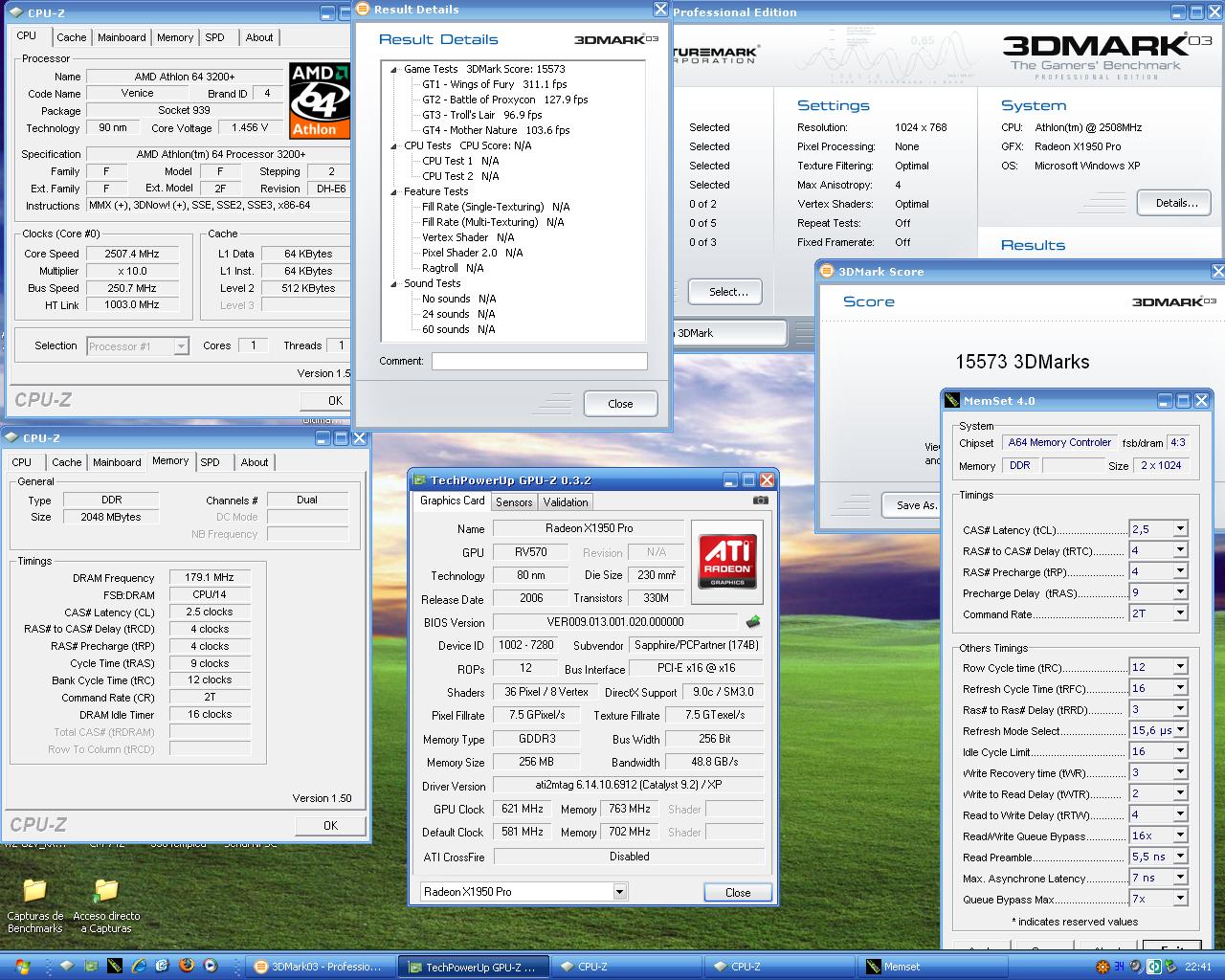Screen dimensions: 1225x980
Task: Select GT1 - Wings of Fury result row
Action: pos(495,84)
